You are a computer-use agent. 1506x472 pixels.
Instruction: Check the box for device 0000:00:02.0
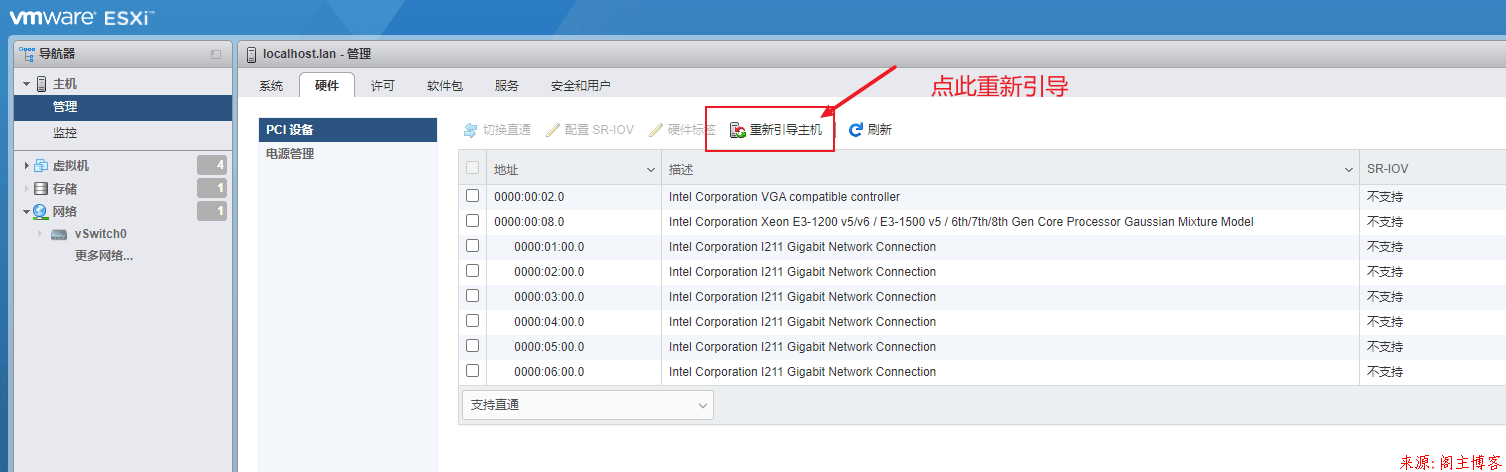473,196
